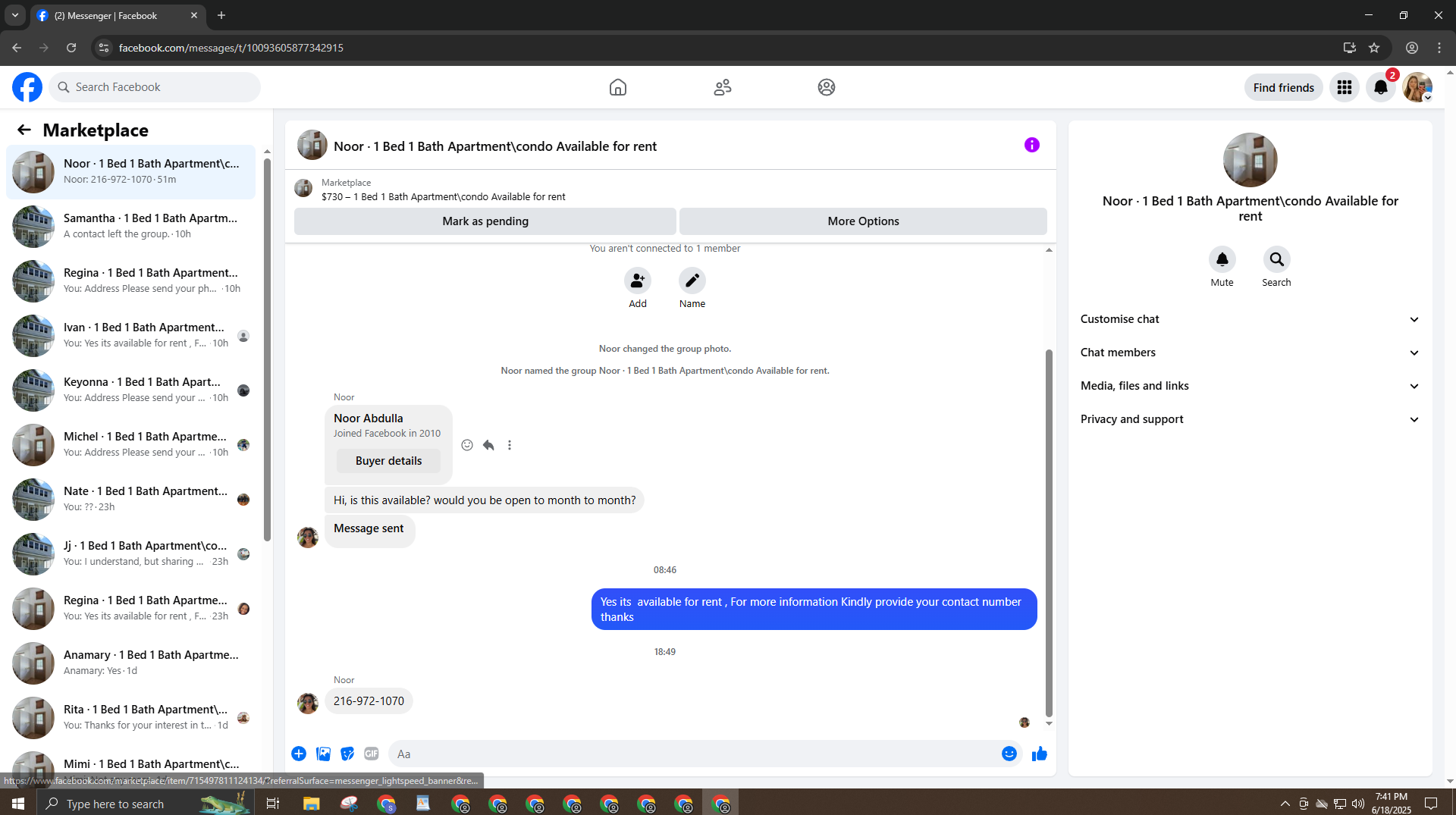This screenshot has width=1456, height=815.
Task: Reload the browser page
Action: click(x=71, y=48)
